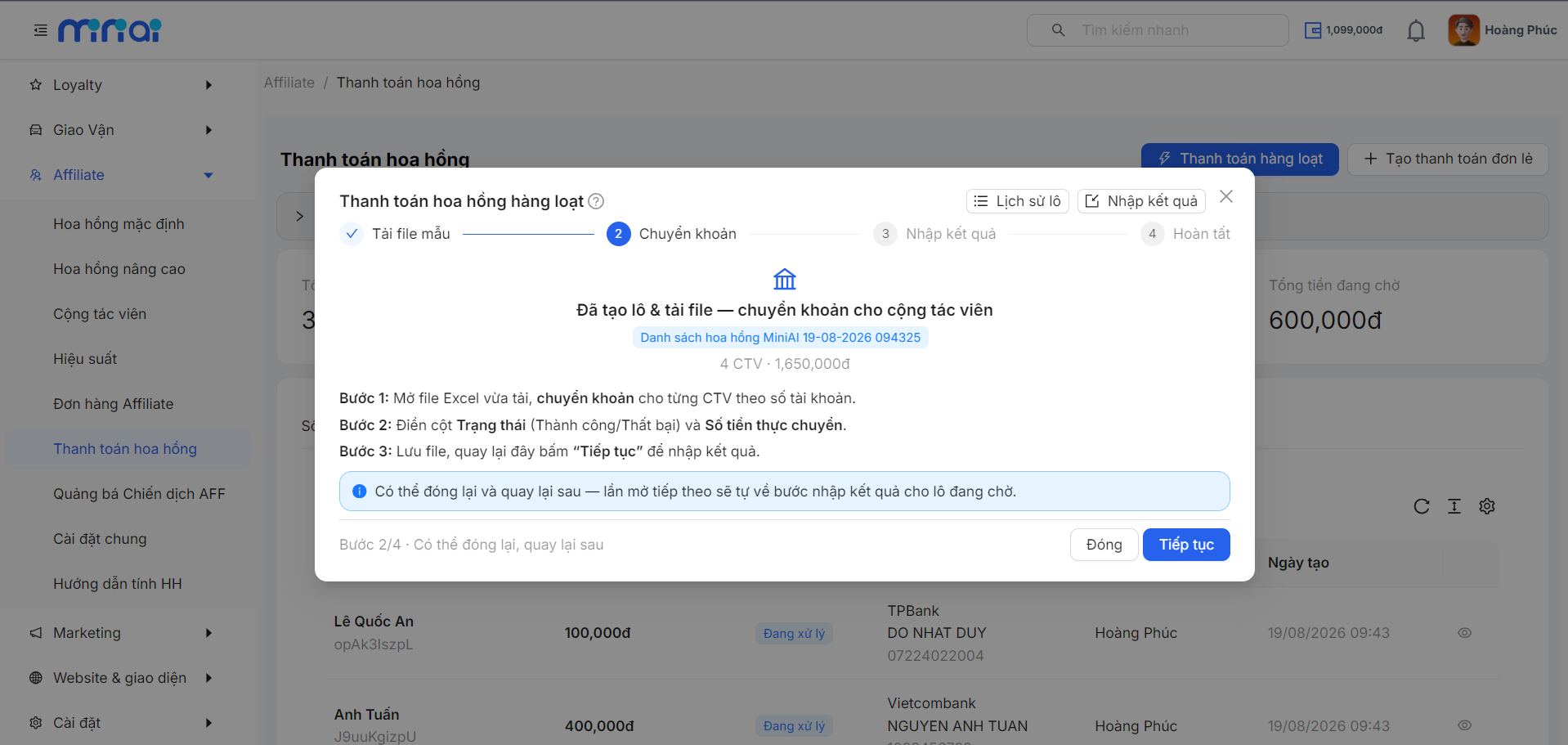Expand the Website & giao diện arrow

208,678
